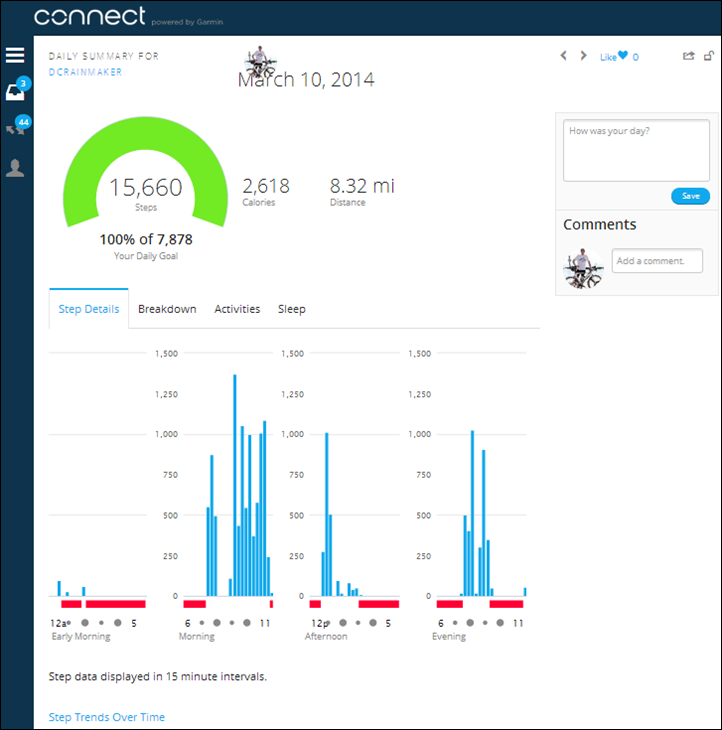The height and width of the screenshot is (730, 722).
Task: Open the user profile sidebar icon
Action: (x=15, y=167)
